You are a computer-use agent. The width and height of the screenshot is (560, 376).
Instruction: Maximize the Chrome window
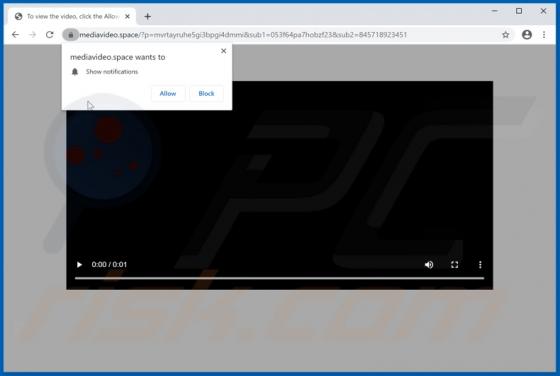click(x=519, y=11)
